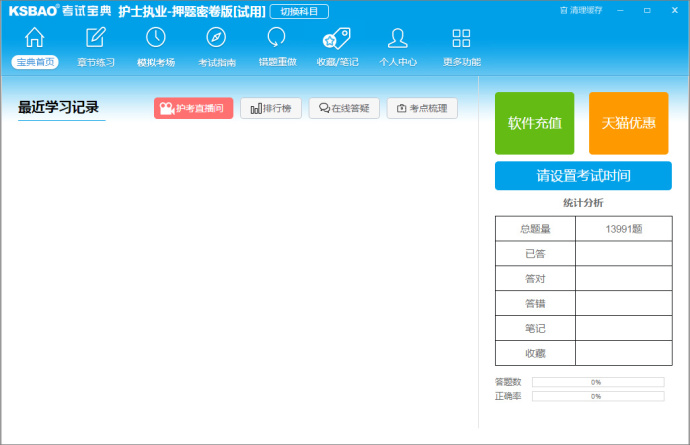Minimize the KSBAO window

coord(620,10)
